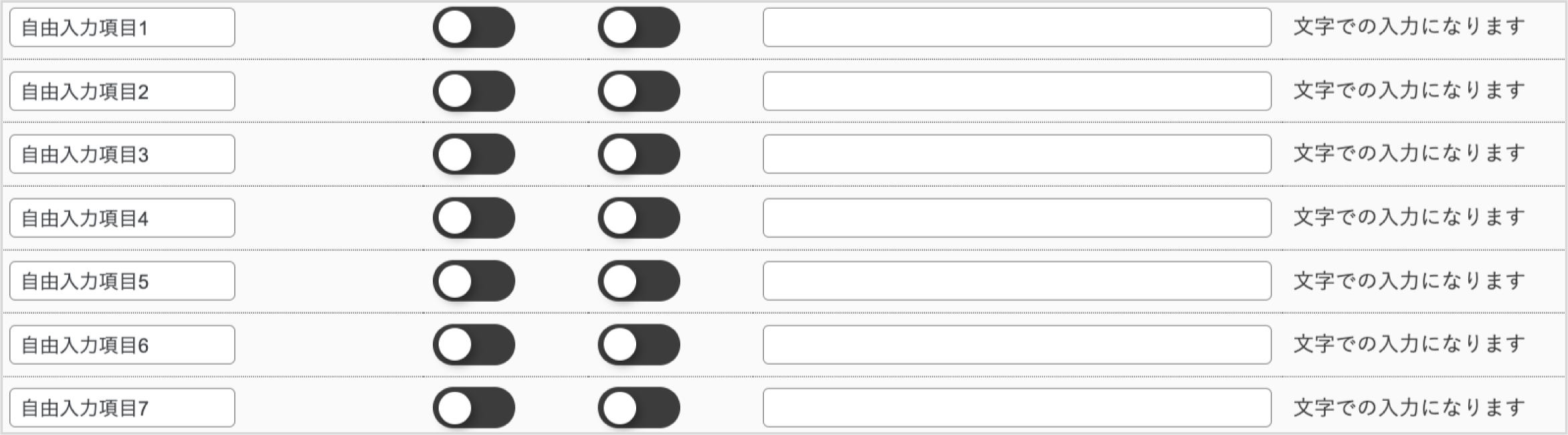
Task: Click the 自由入力項目1 name field
Action: pyautogui.click(x=122, y=27)
